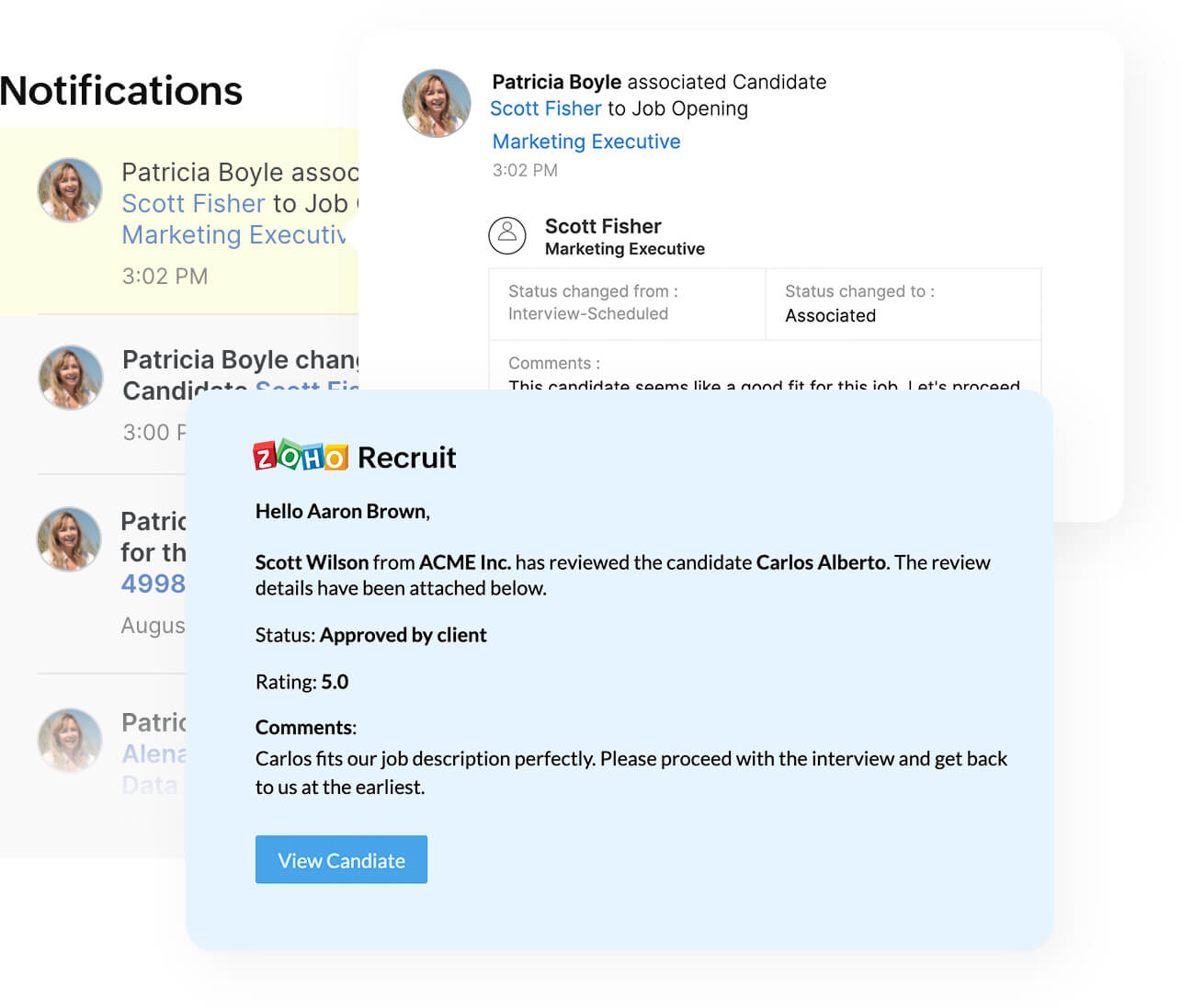Click the 'Status changed from' Interview-Scheduled cell
This screenshot has width=1182, height=1008.
click(627, 303)
